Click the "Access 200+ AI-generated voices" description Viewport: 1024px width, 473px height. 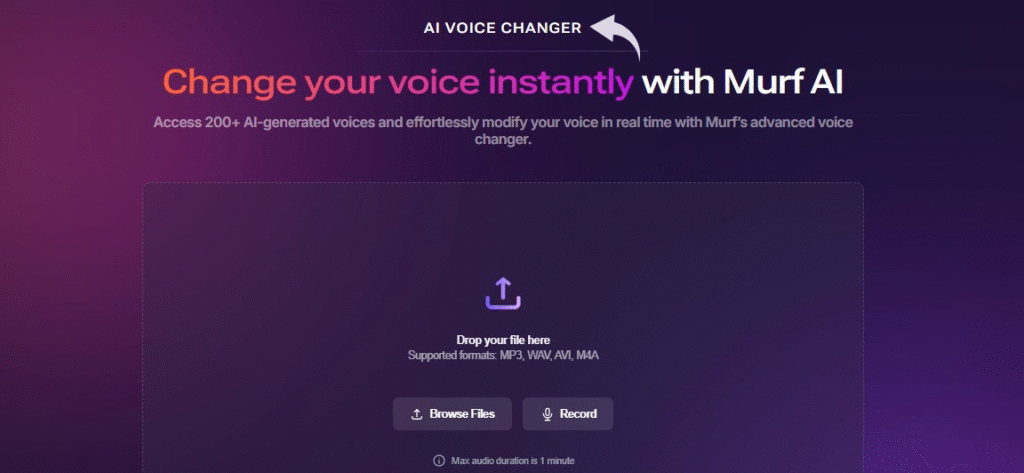click(x=503, y=131)
